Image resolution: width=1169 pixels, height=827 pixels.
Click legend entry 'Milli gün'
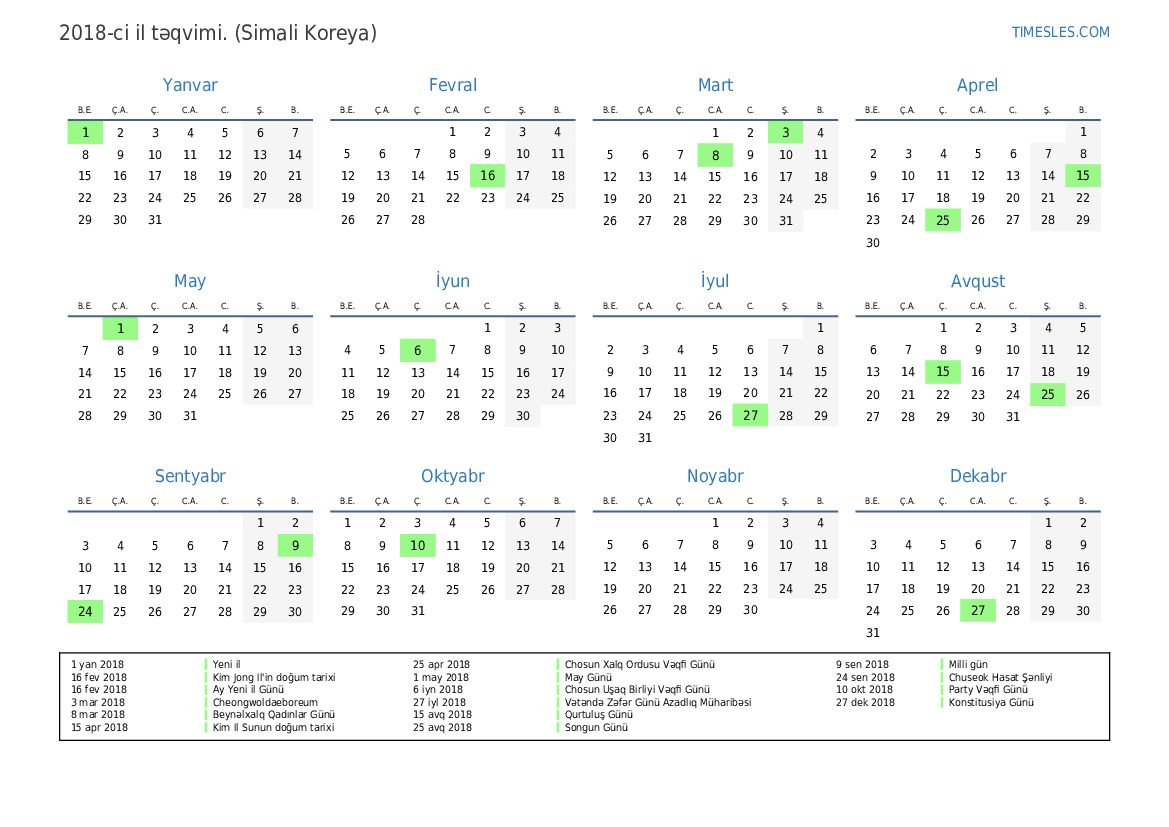(968, 664)
